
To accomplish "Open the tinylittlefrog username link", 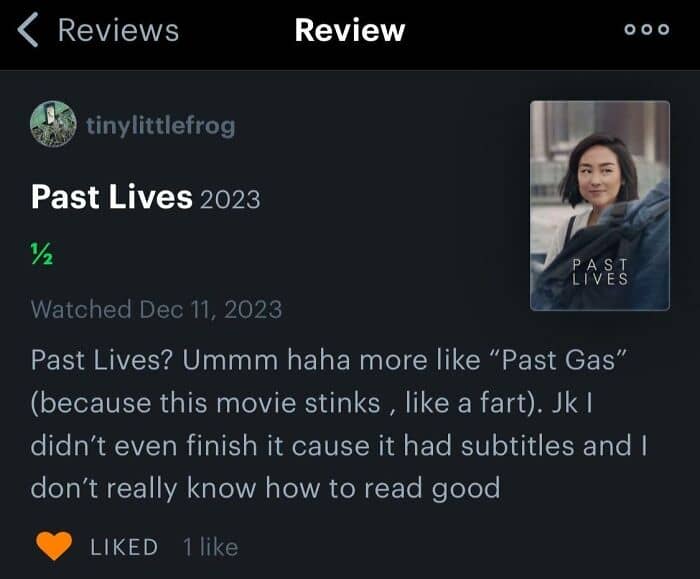I will [161, 125].
